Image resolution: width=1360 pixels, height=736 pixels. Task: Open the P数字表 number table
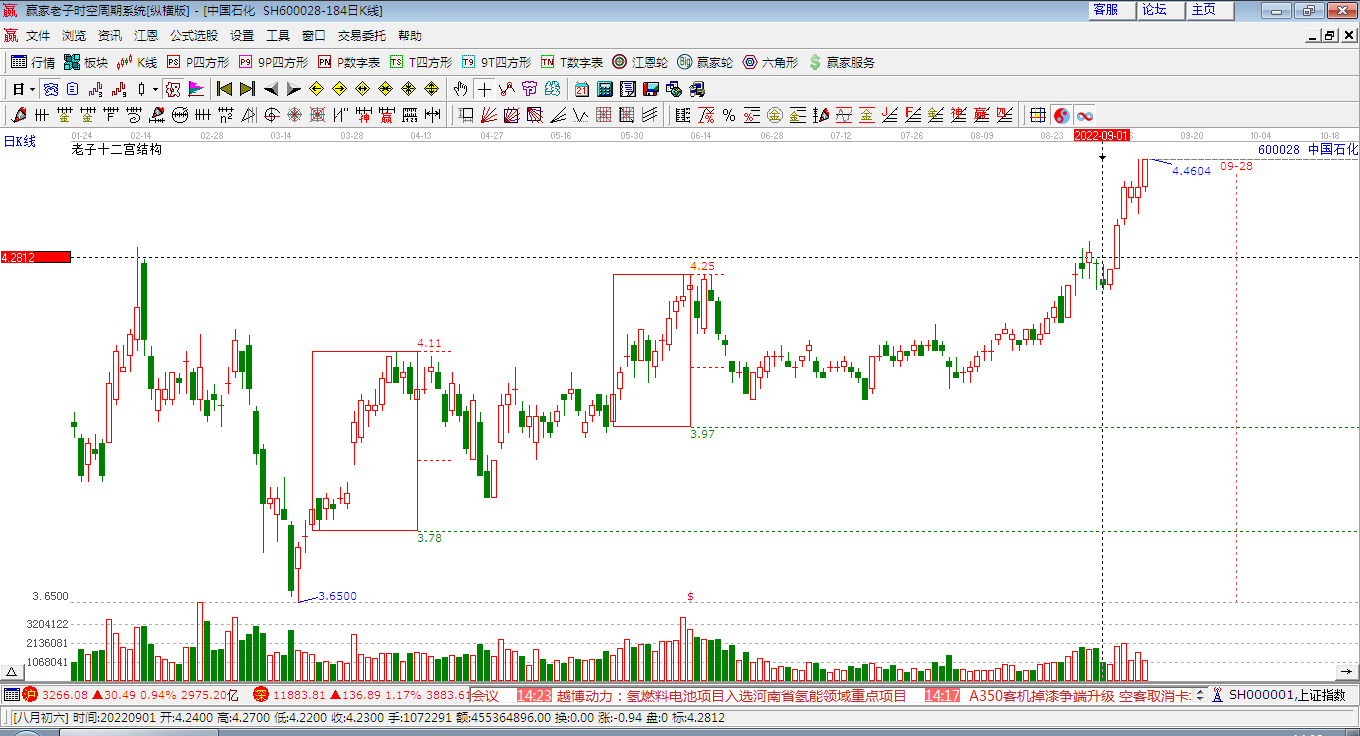(x=348, y=62)
